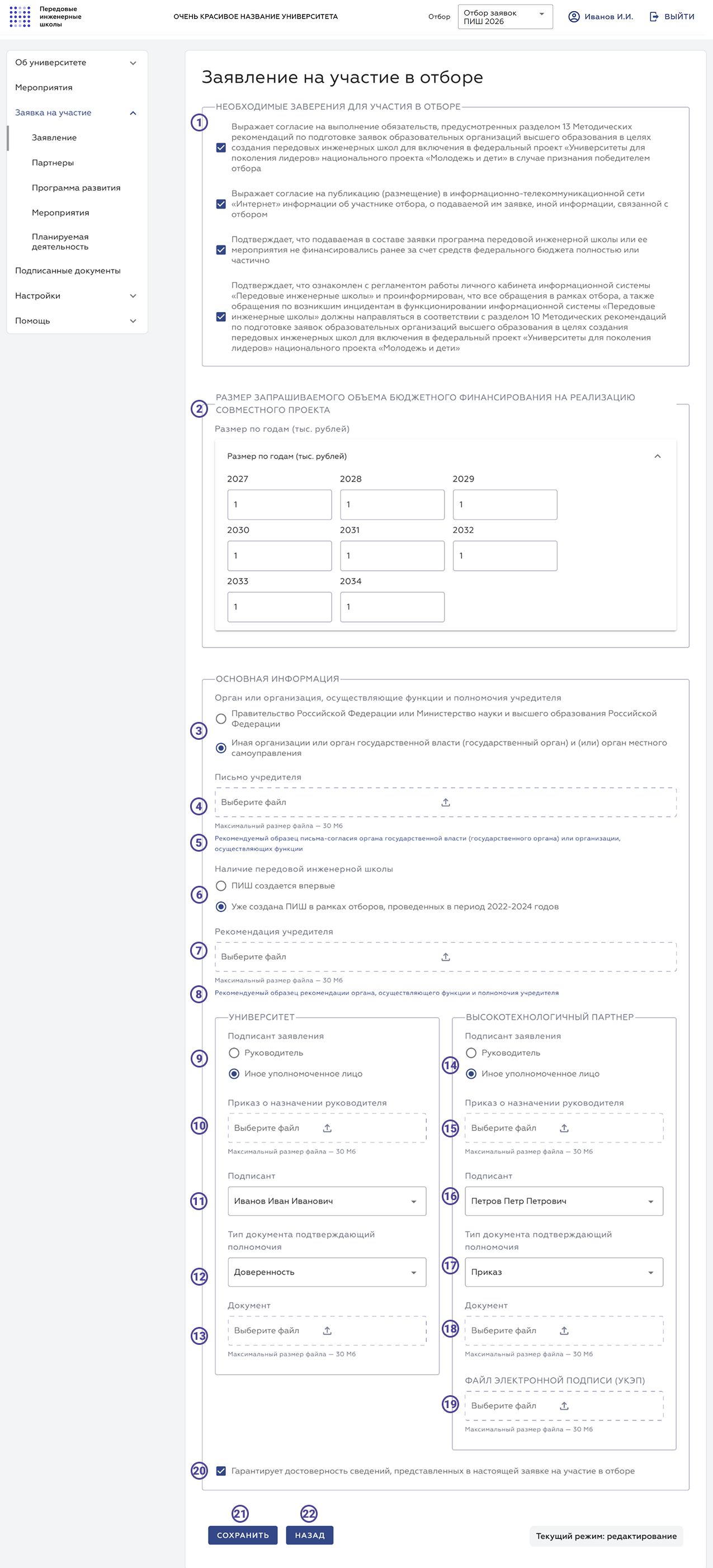The width and height of the screenshot is (713, 1568).
Task: Click upload icon in Файл электронной подписи field
Action: coord(564,1405)
